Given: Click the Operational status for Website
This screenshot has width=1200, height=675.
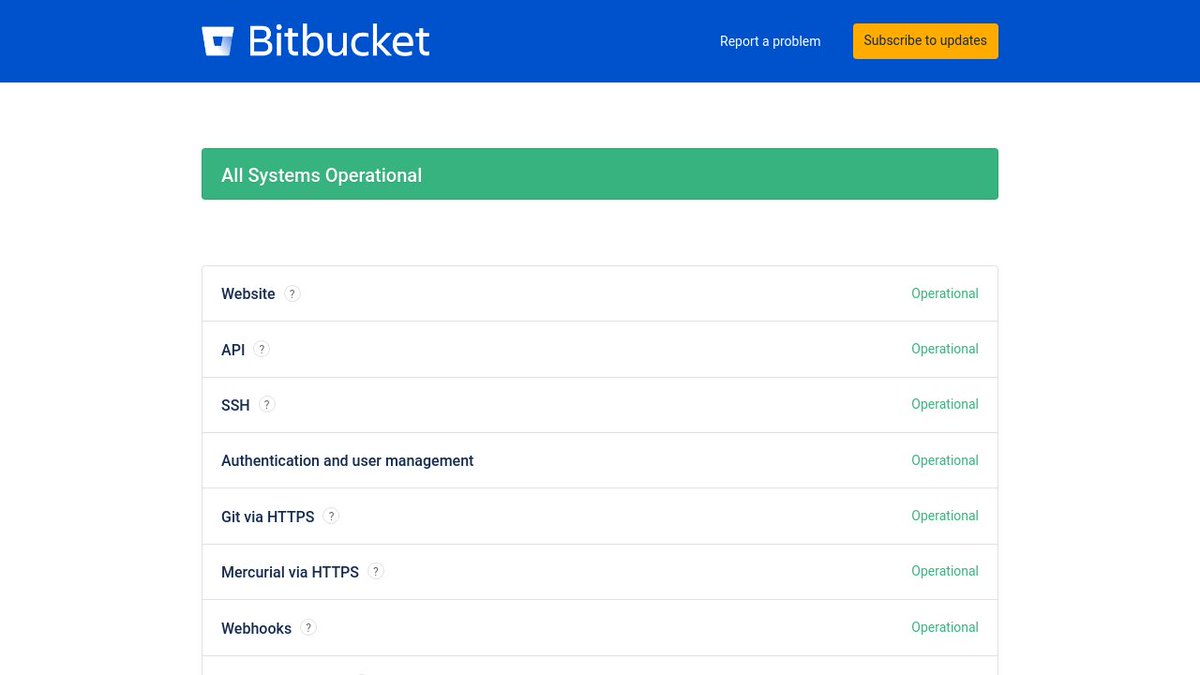Looking at the screenshot, I should [x=945, y=294].
